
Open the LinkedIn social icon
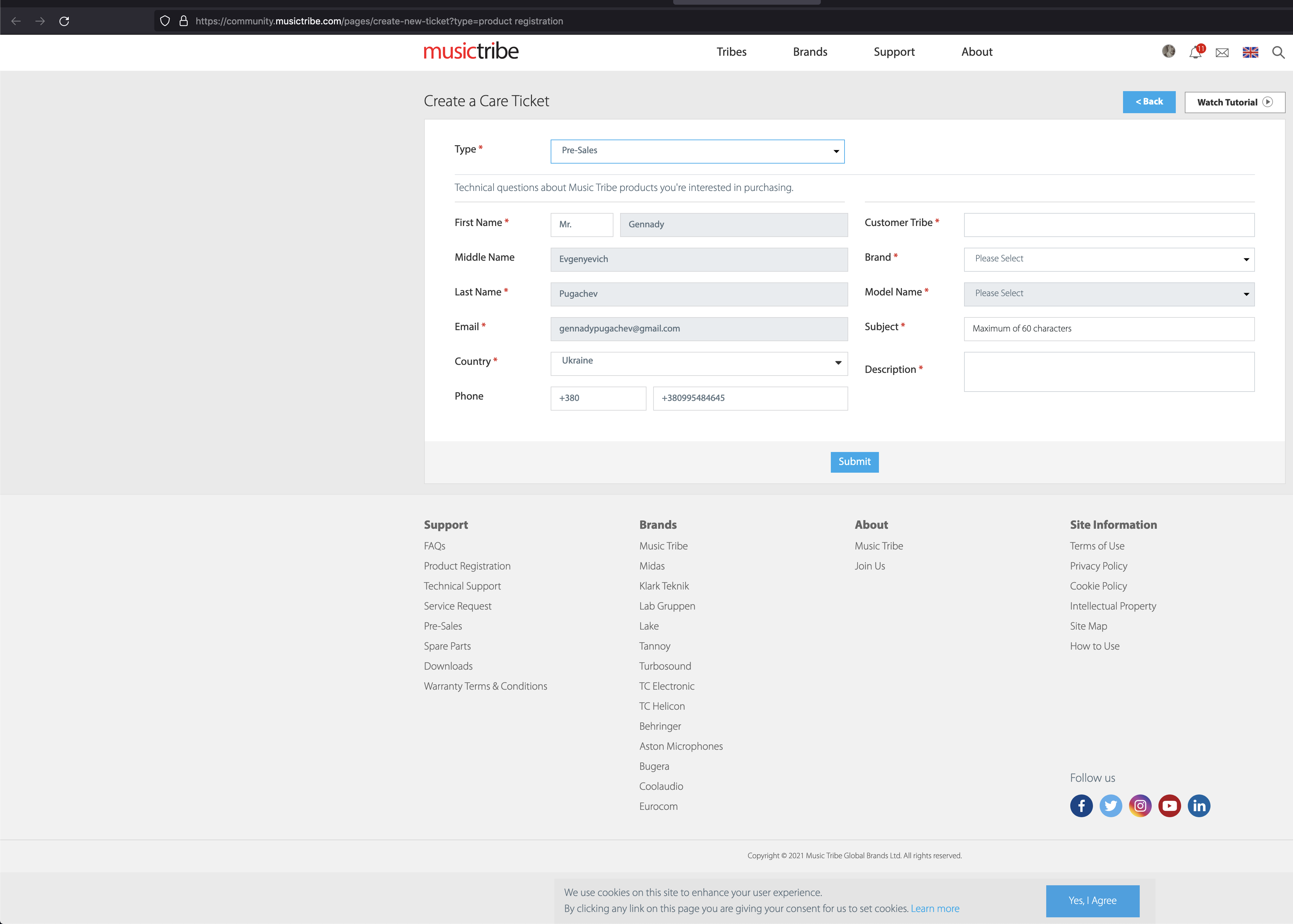[x=1198, y=805]
